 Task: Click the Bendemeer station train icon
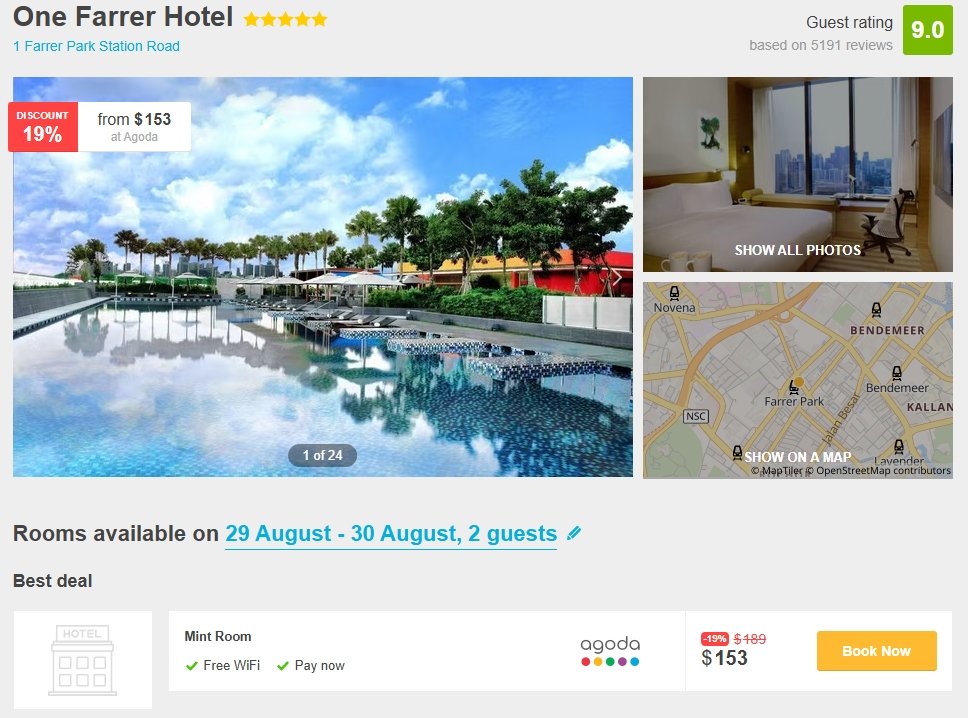point(896,373)
